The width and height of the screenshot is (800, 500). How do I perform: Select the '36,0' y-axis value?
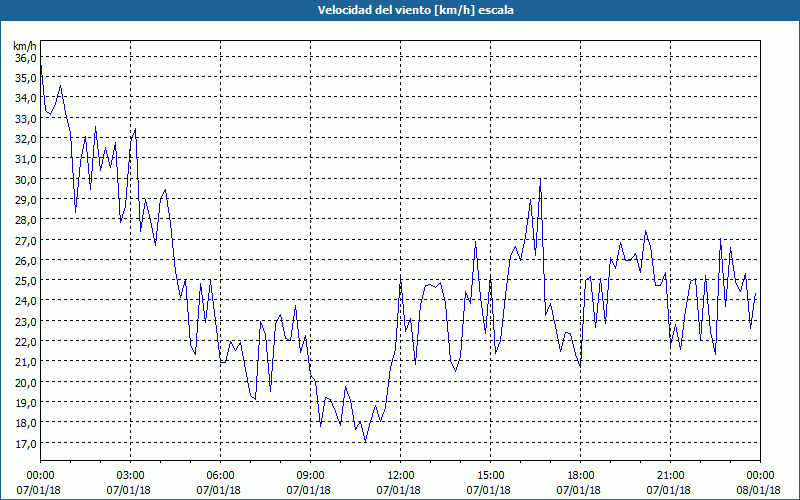click(x=26, y=58)
